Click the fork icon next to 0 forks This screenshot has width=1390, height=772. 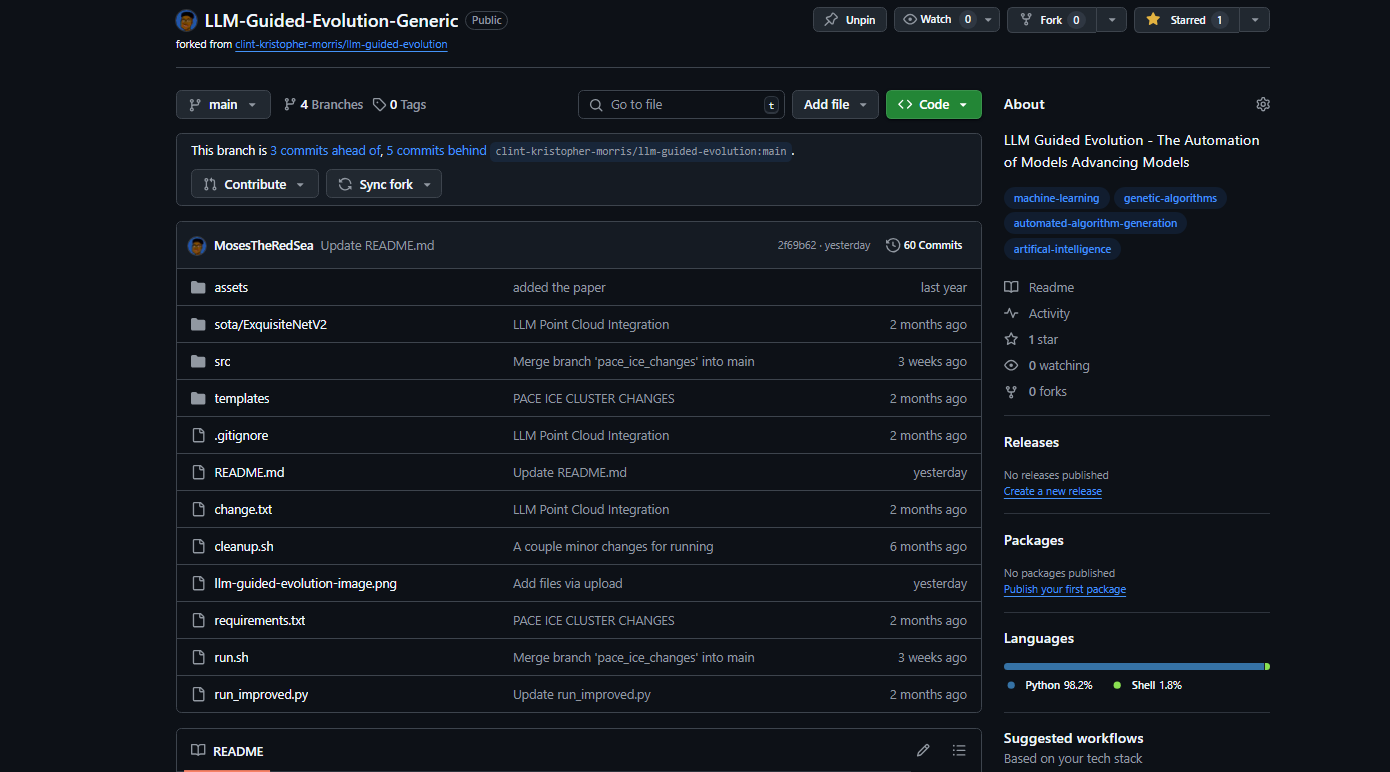pyautogui.click(x=1011, y=391)
